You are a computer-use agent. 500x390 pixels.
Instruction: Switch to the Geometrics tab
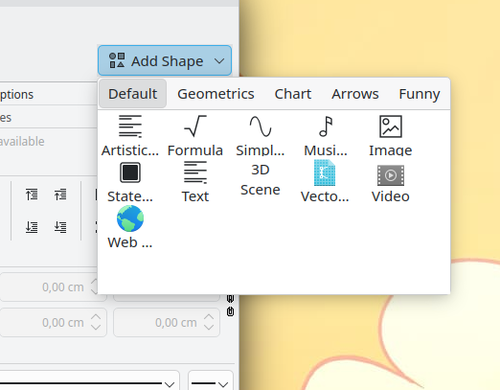coord(216,94)
